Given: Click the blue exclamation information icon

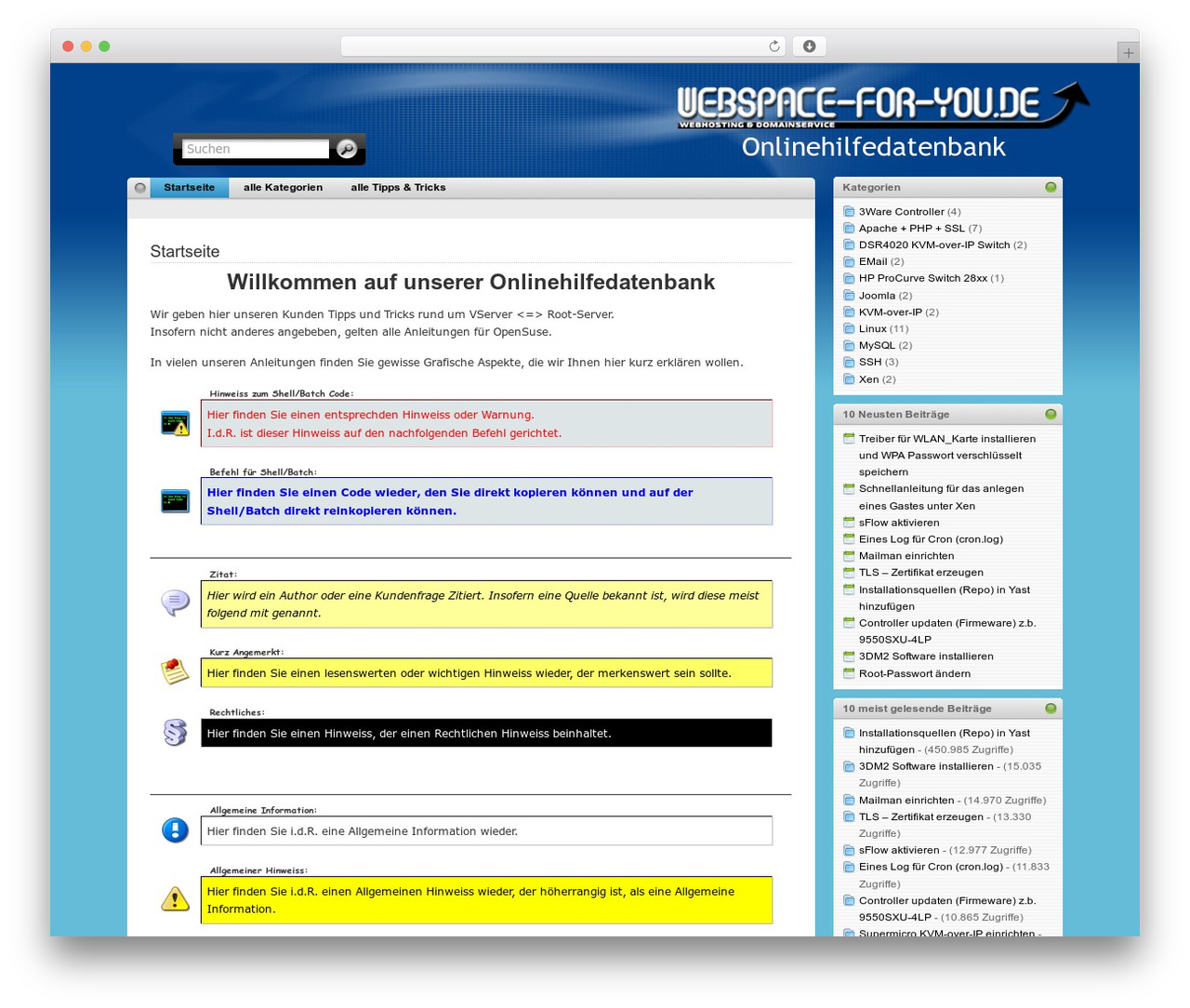Looking at the screenshot, I should 175,830.
